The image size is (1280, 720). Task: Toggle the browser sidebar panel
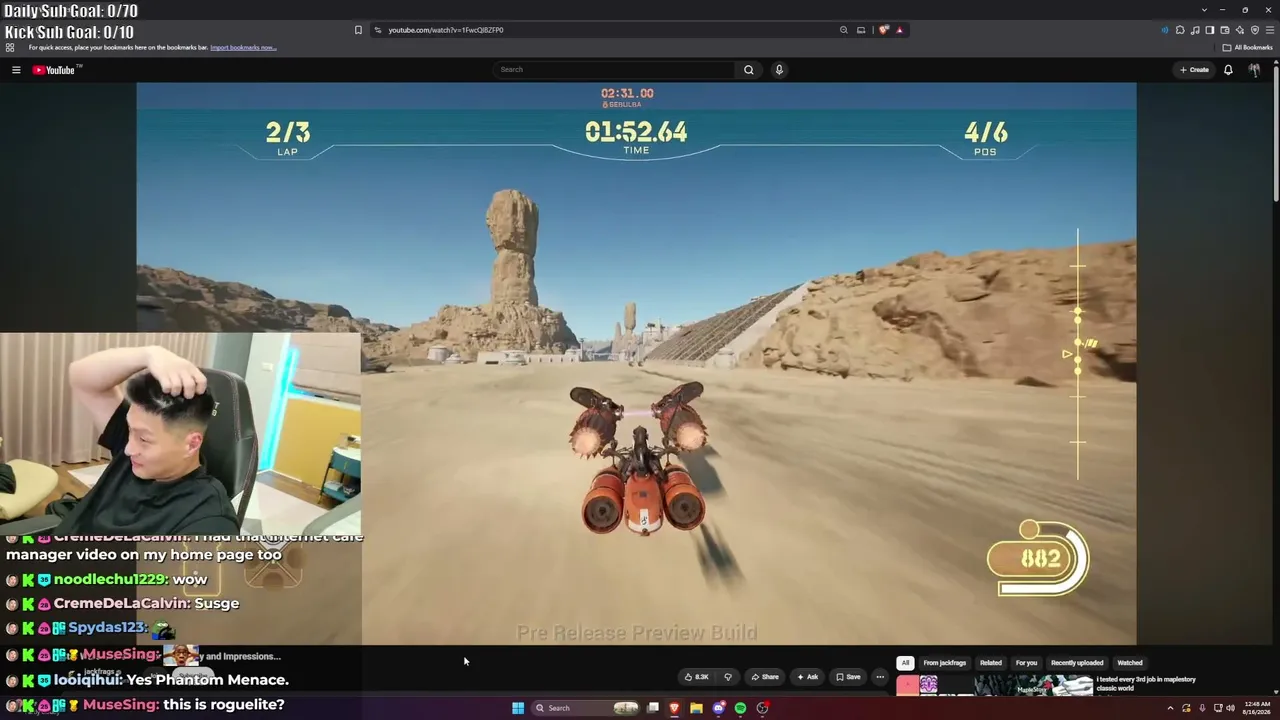[1210, 30]
